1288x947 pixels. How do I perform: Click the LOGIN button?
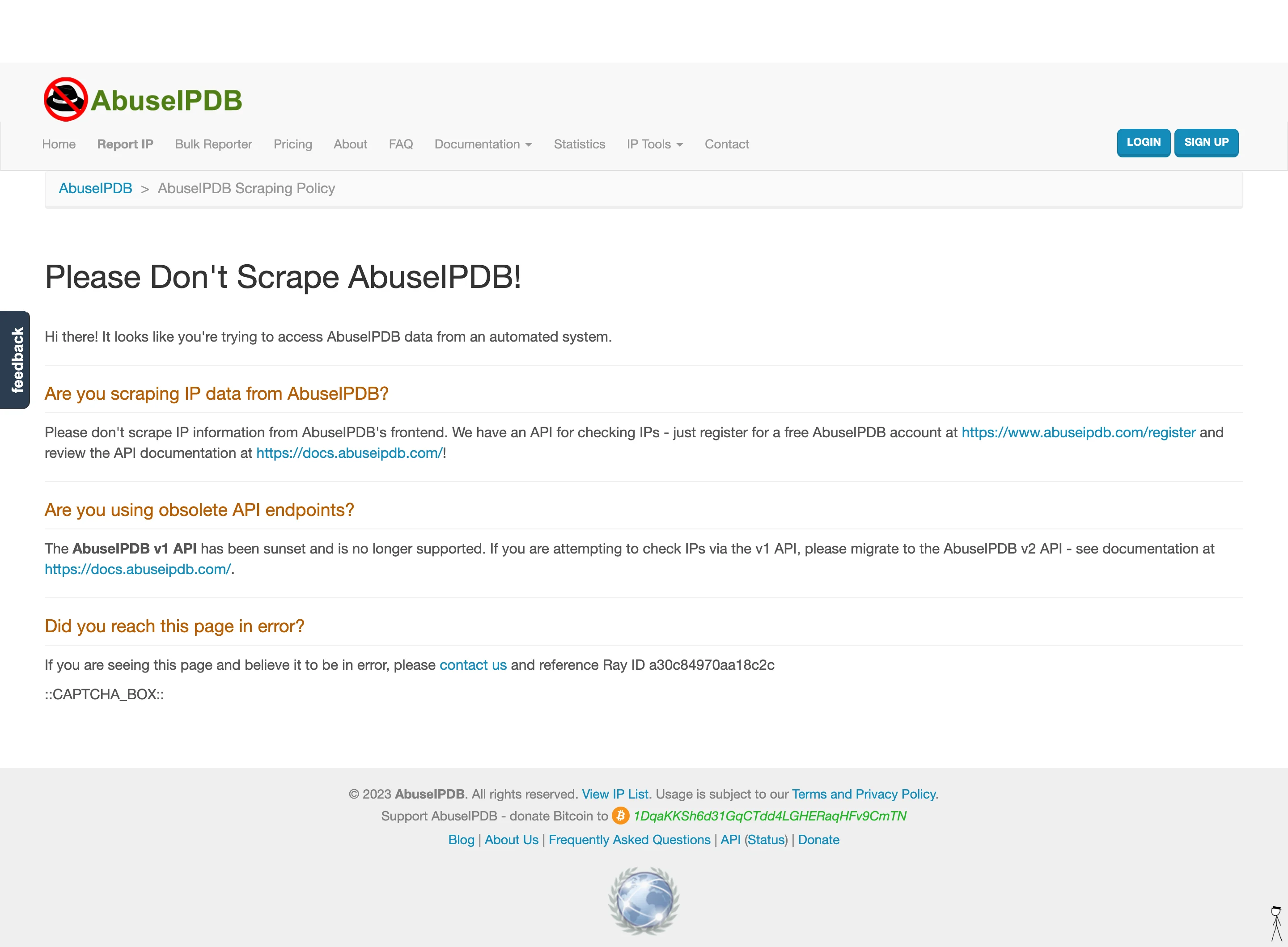click(1143, 143)
